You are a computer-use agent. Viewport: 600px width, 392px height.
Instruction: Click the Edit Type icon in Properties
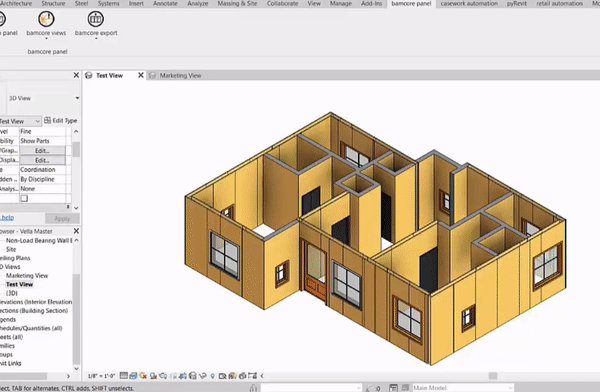point(47,120)
